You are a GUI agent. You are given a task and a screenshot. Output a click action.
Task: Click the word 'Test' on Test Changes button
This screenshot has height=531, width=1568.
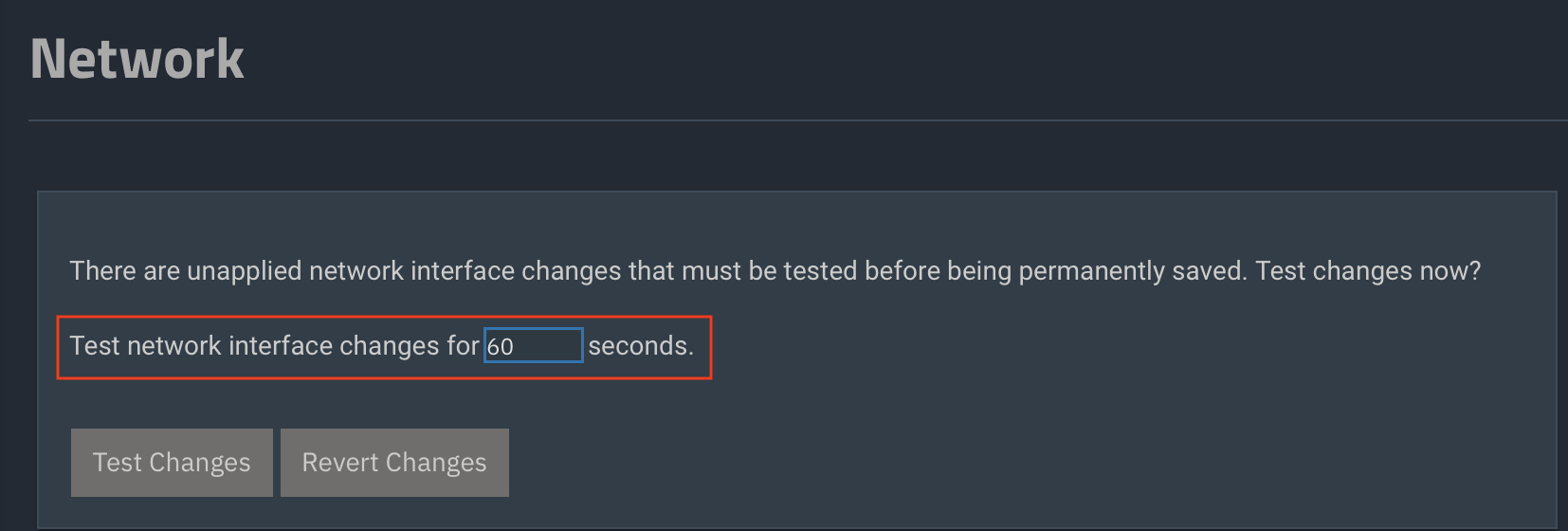117,463
